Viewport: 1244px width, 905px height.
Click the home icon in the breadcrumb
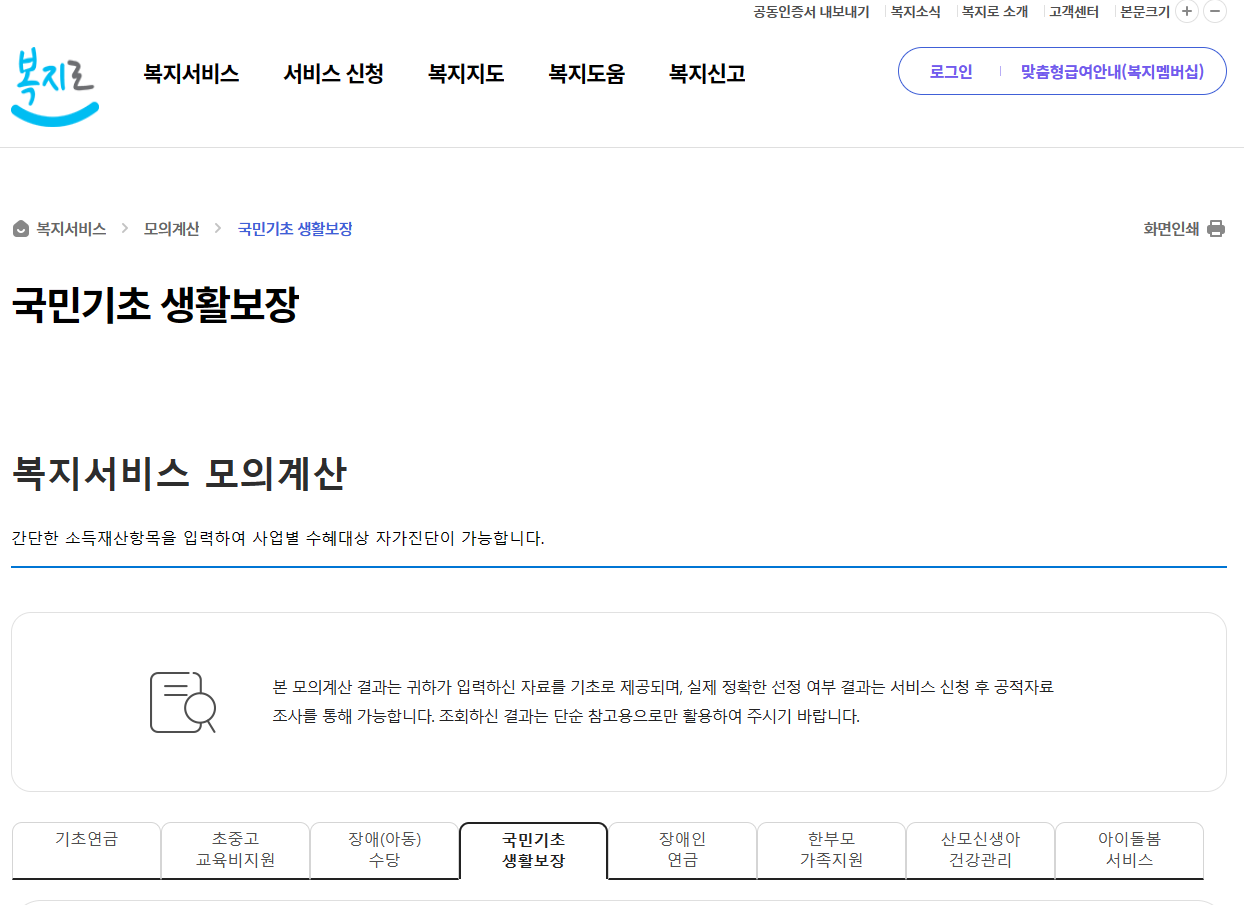[x=18, y=228]
